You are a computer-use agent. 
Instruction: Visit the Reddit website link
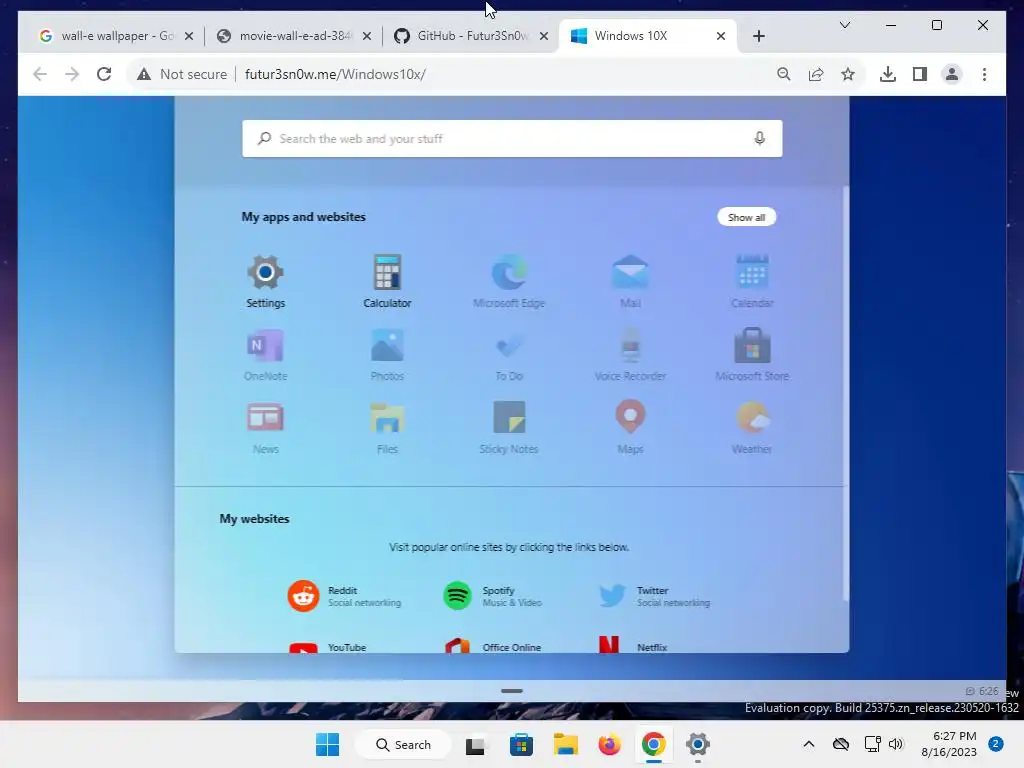pyautogui.click(x=345, y=596)
